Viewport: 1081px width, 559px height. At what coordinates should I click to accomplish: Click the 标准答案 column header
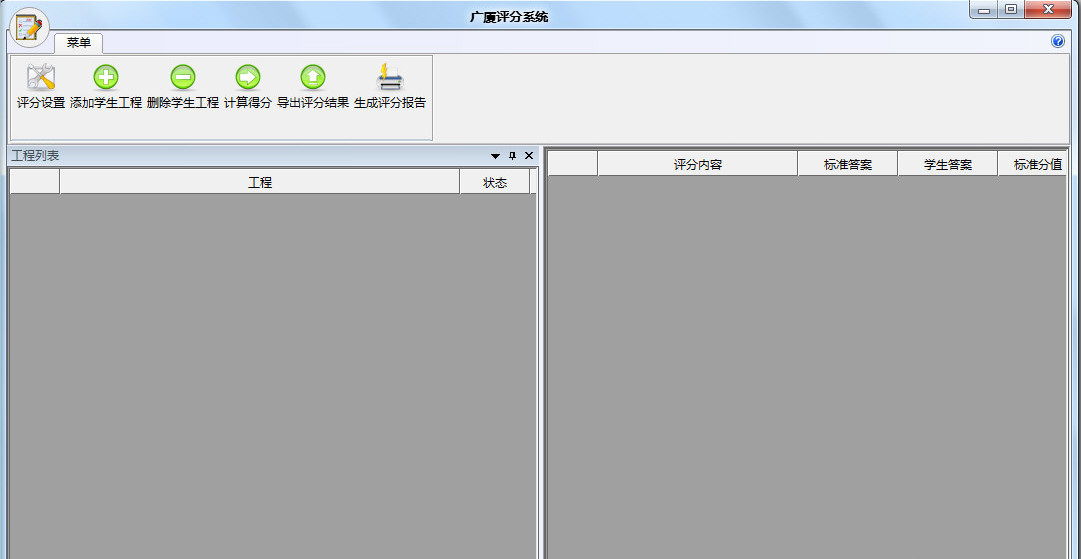[847, 164]
